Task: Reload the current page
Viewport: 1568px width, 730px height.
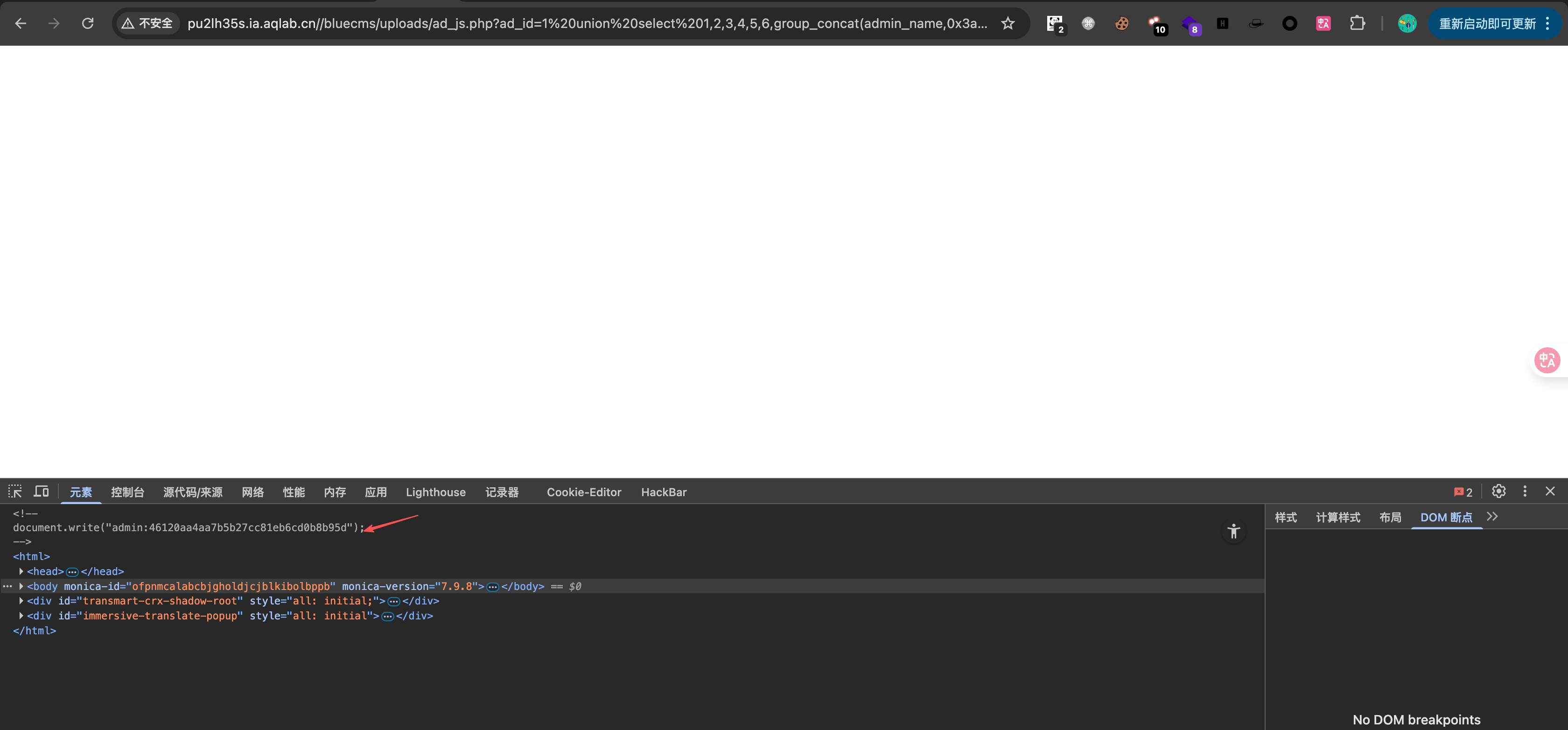Action: click(88, 23)
